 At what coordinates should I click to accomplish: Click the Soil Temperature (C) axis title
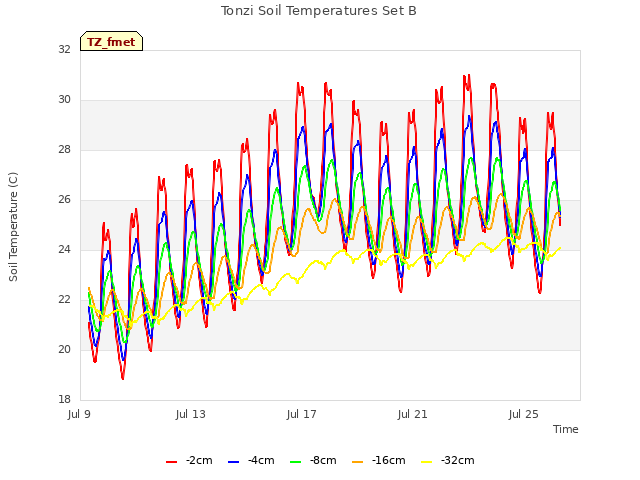tap(13, 227)
